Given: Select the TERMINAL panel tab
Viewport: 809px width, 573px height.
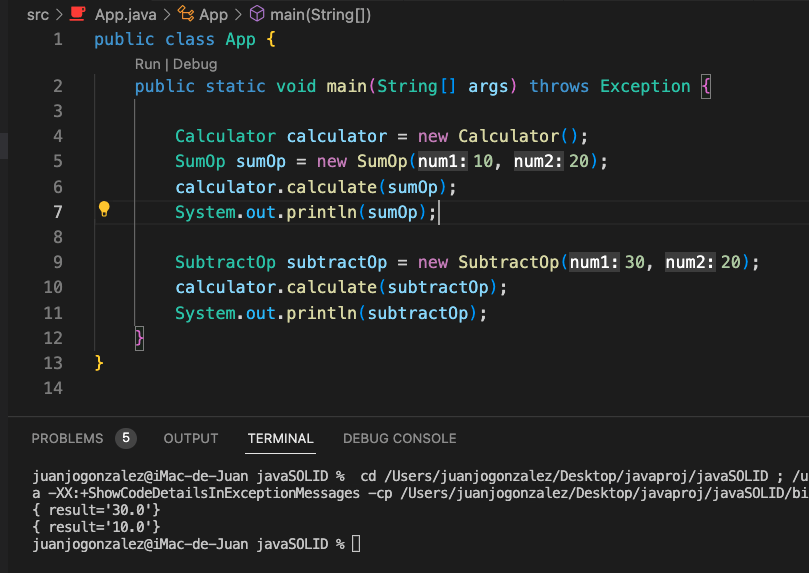Looking at the screenshot, I should click(280, 438).
